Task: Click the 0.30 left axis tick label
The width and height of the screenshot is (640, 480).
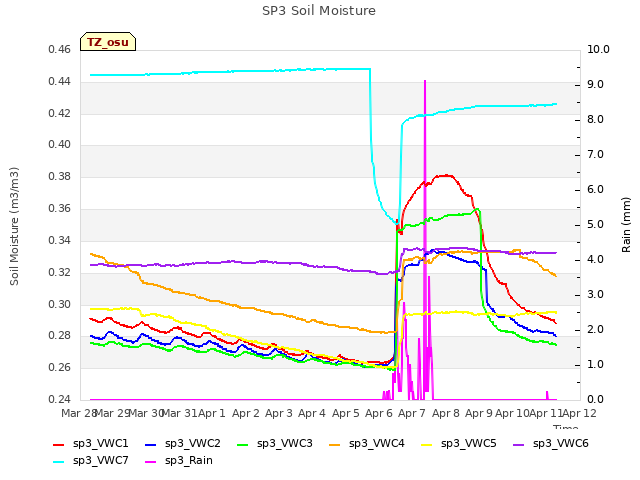Action: 60,304
